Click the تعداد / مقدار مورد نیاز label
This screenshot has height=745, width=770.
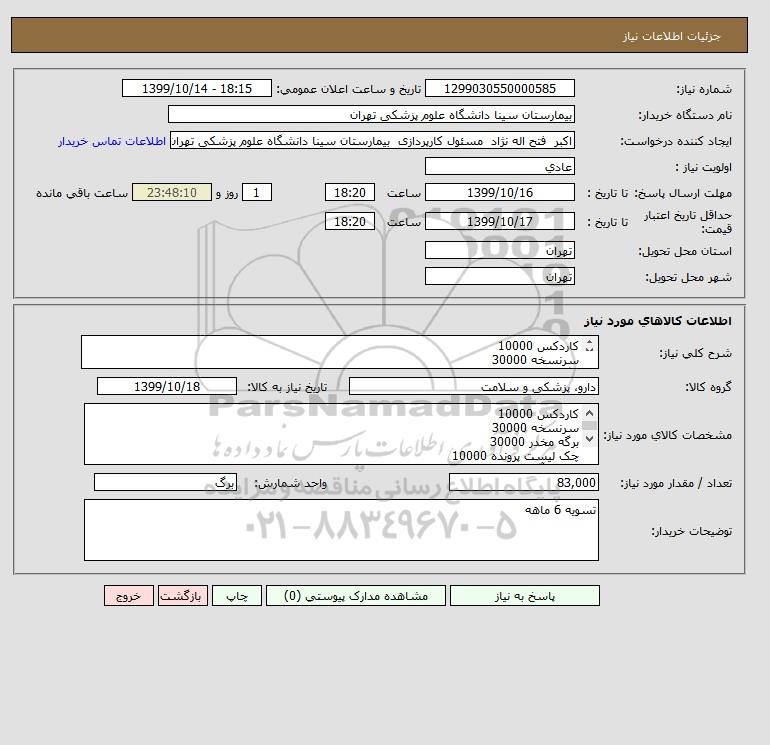676,483
